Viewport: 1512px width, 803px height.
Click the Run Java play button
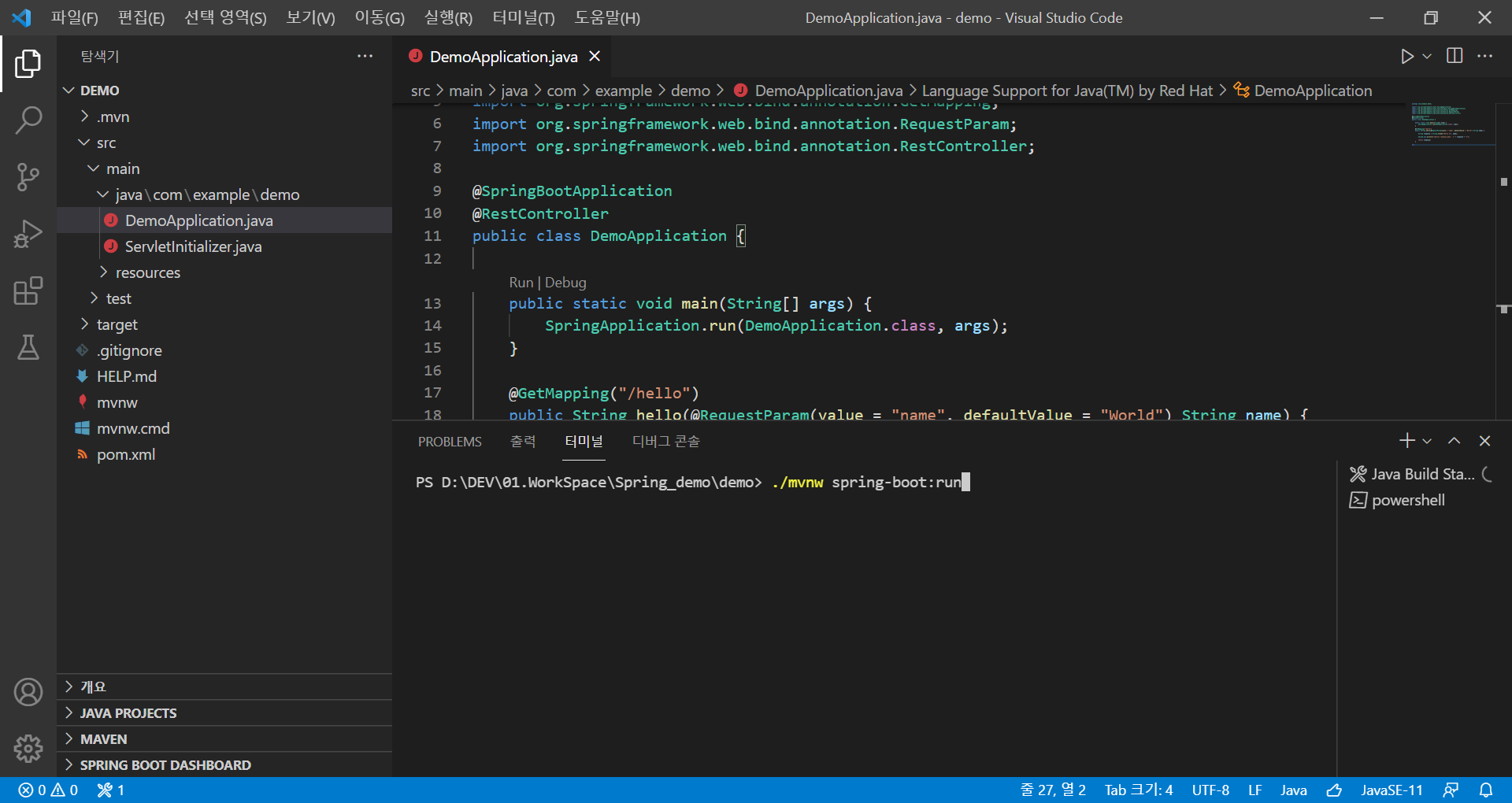1406,57
